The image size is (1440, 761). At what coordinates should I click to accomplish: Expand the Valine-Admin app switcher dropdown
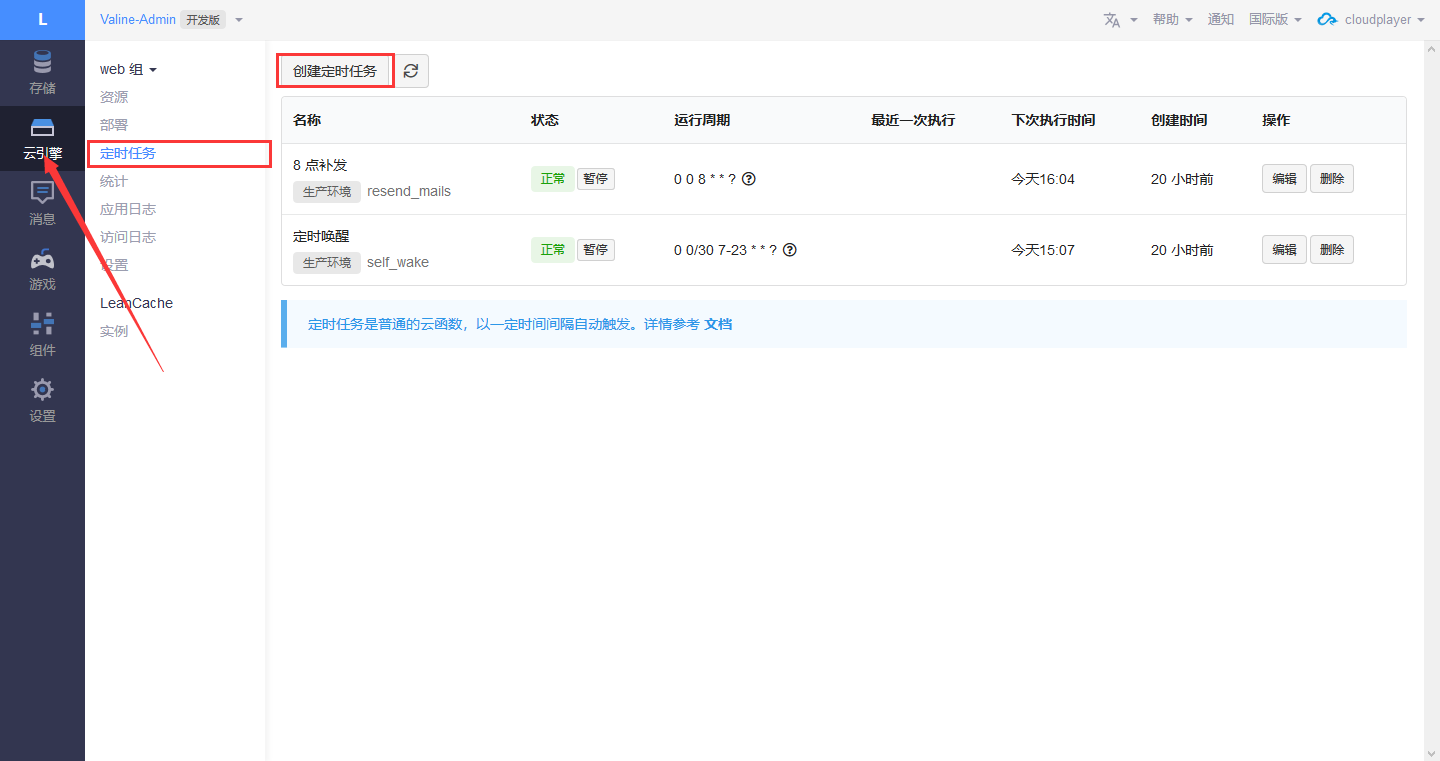tap(239, 20)
